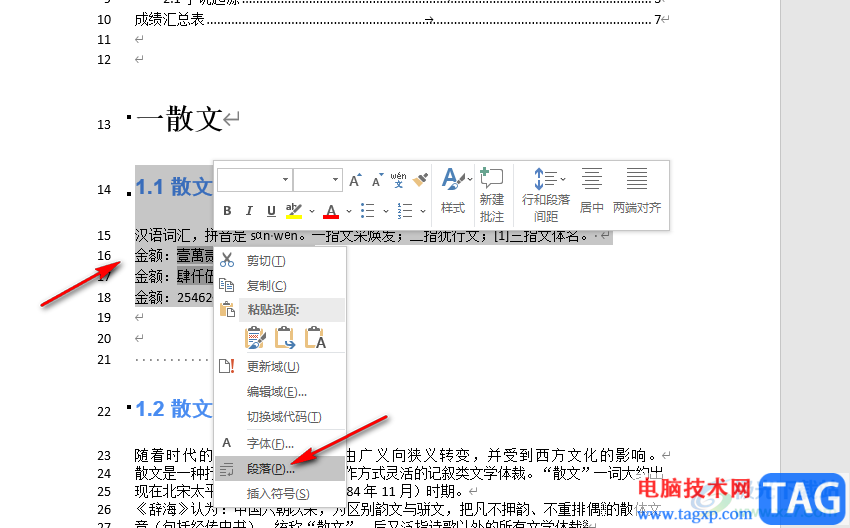Paste as text only icon
Image resolution: width=850 pixels, height=528 pixels.
tap(315, 337)
